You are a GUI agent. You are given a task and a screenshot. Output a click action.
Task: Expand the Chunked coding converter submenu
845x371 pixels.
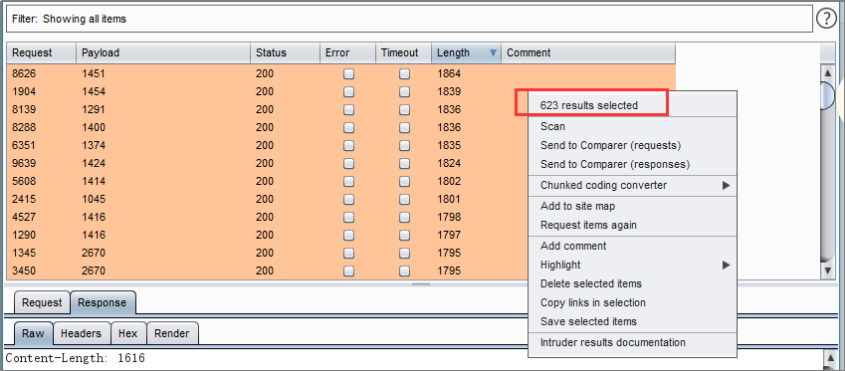[x=725, y=186]
